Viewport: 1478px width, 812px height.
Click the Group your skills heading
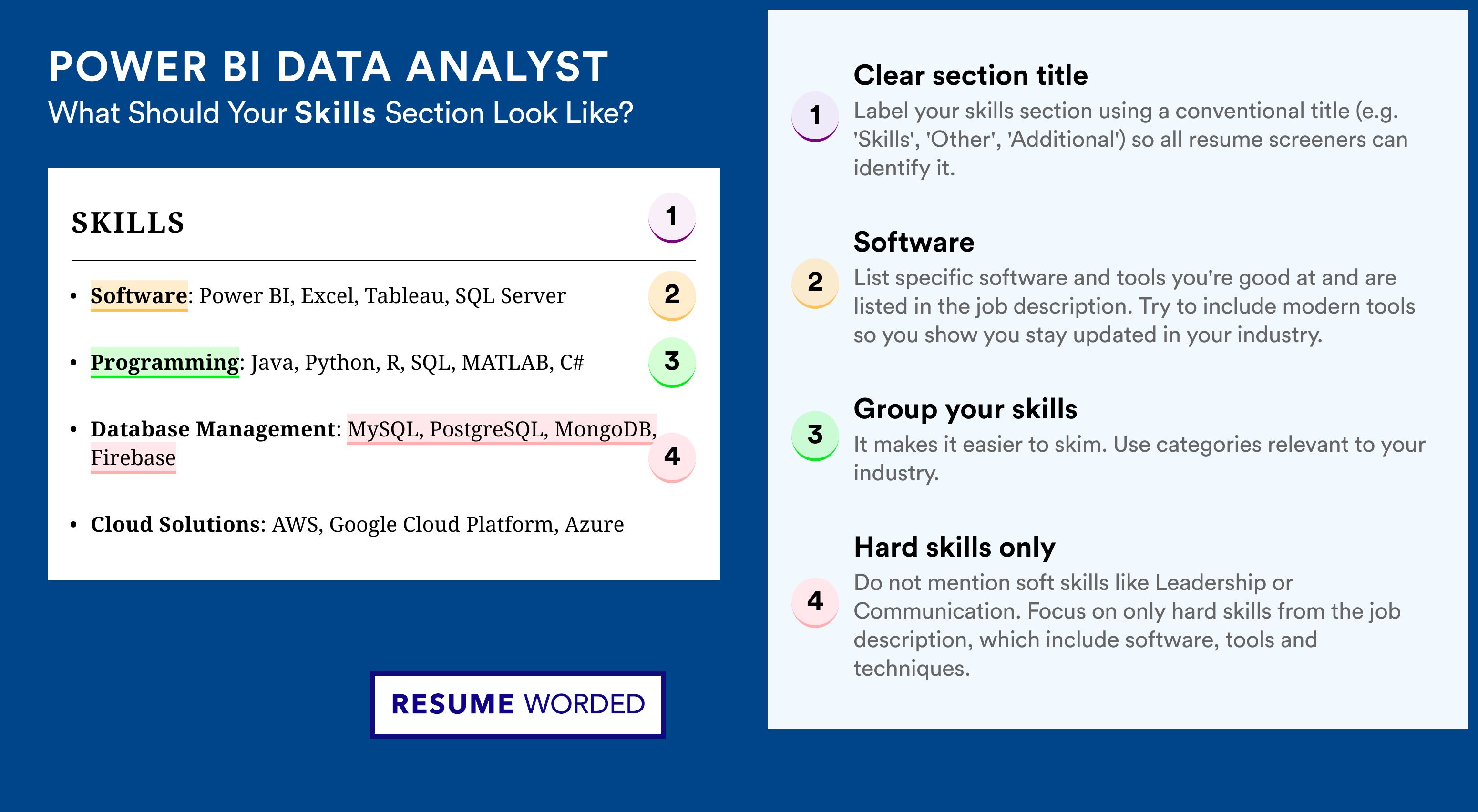click(965, 409)
